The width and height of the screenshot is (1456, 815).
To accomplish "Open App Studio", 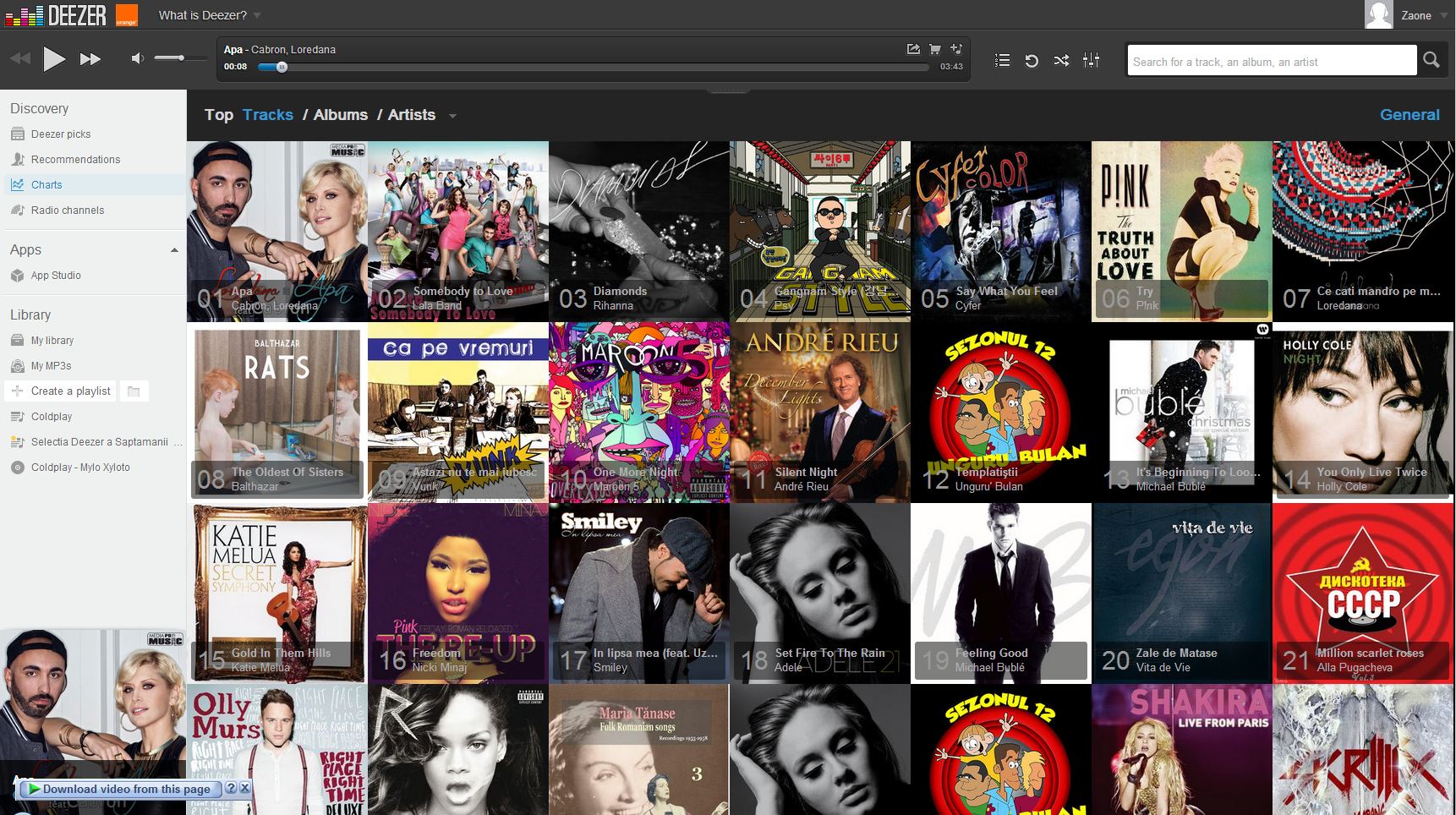I will 56,275.
